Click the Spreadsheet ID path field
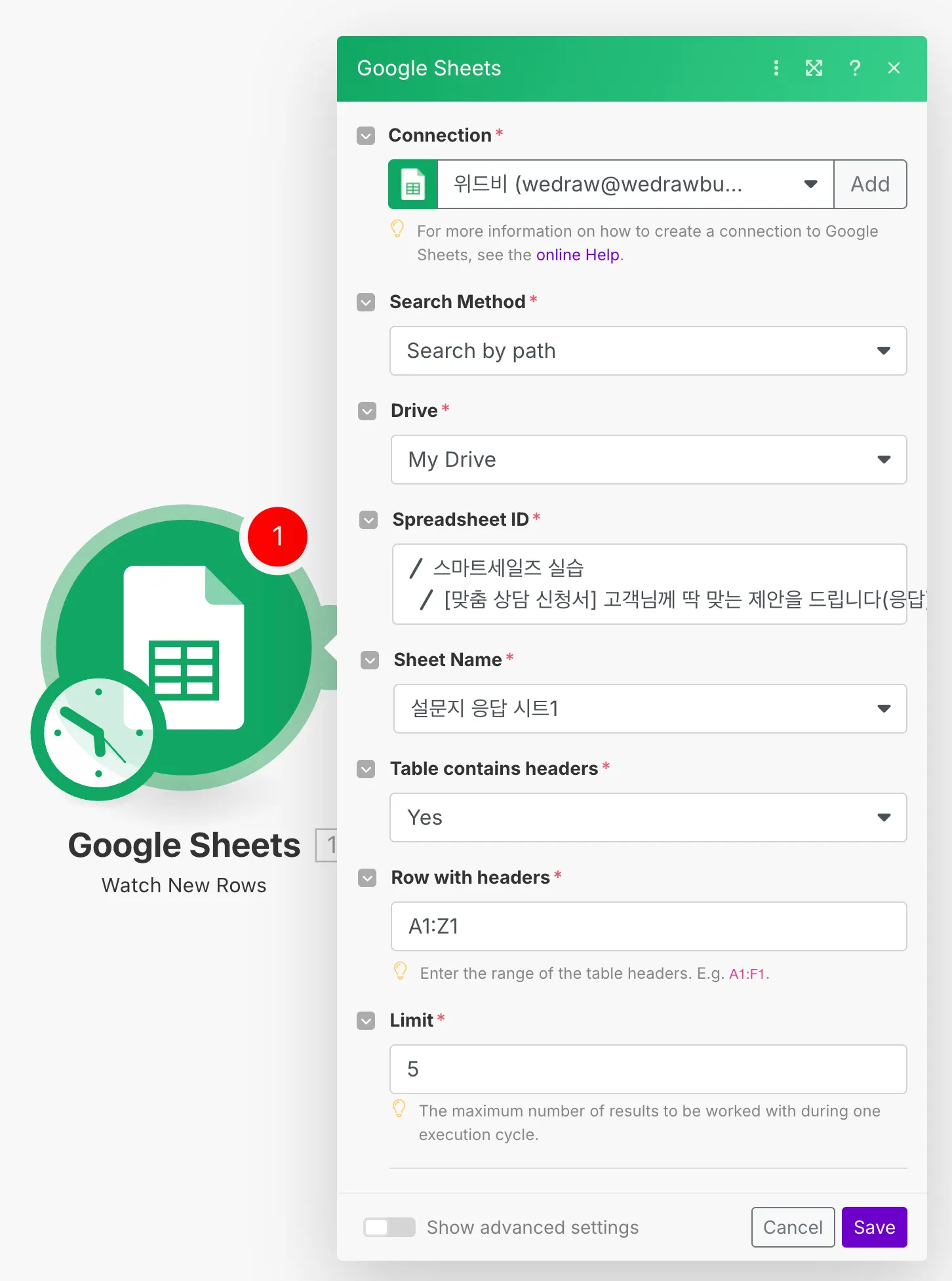 coord(650,584)
